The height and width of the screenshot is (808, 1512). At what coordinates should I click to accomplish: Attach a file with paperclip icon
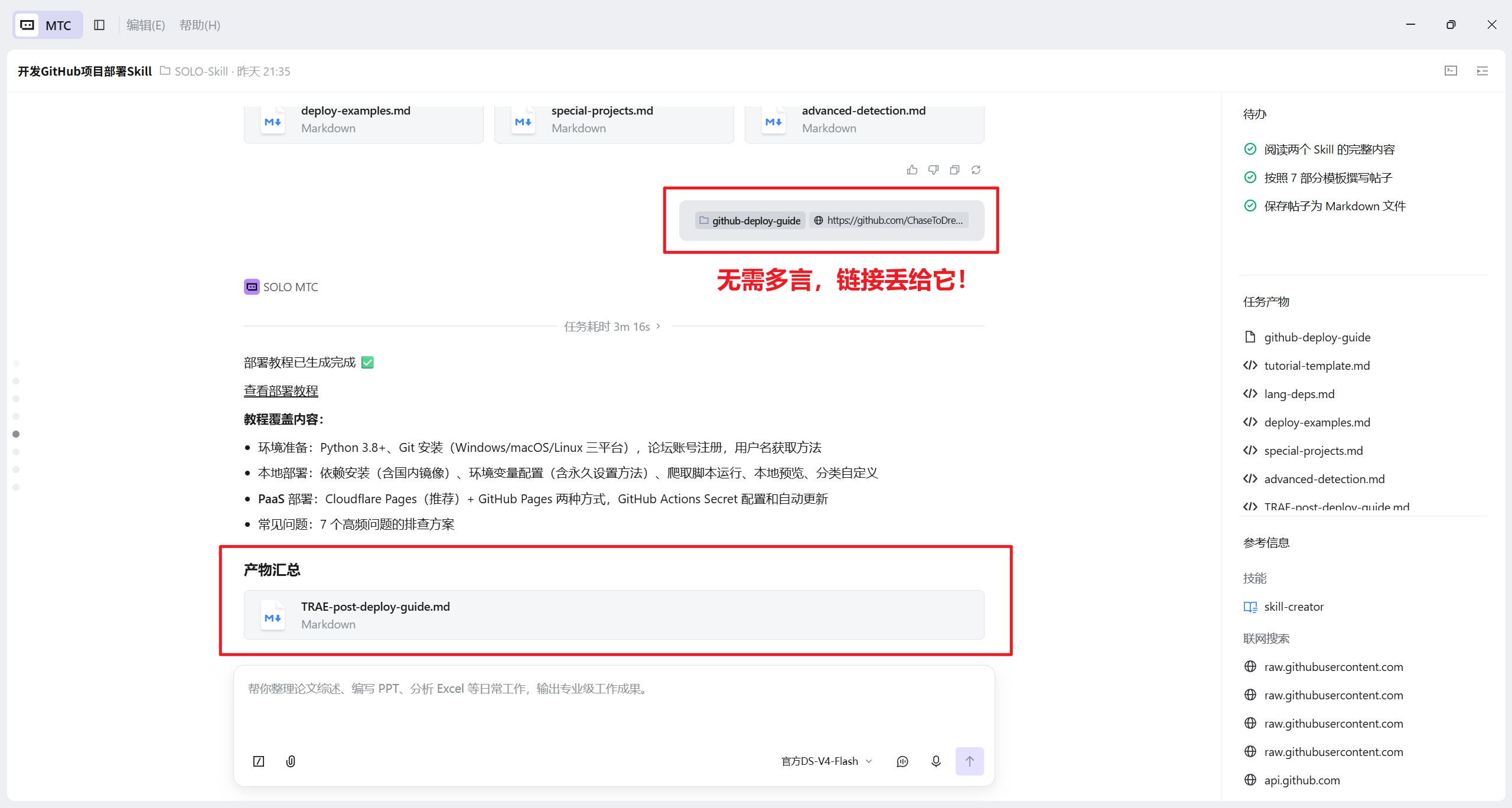[291, 761]
